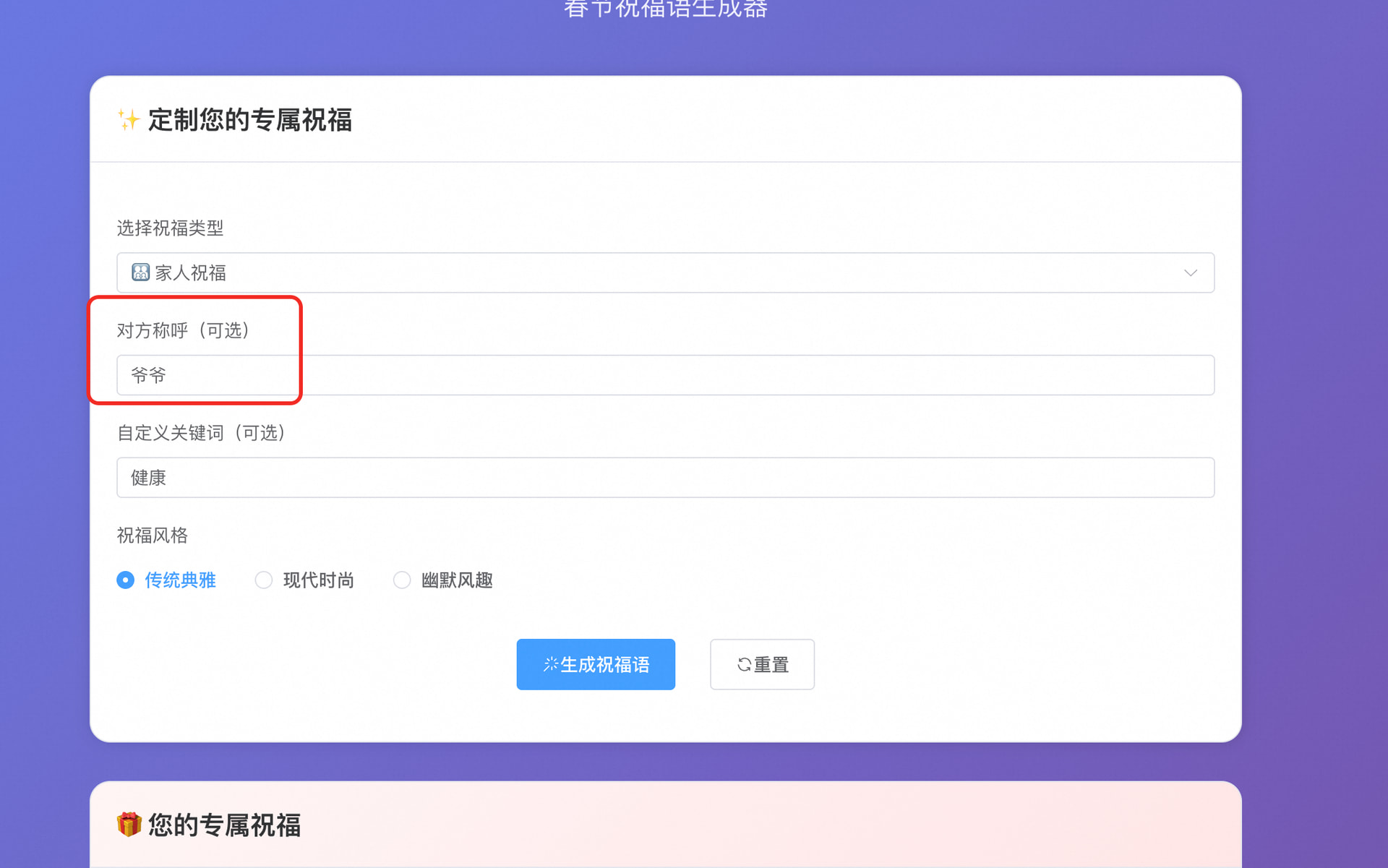Click the 自定义关键词 field containing 健康

pos(665,478)
